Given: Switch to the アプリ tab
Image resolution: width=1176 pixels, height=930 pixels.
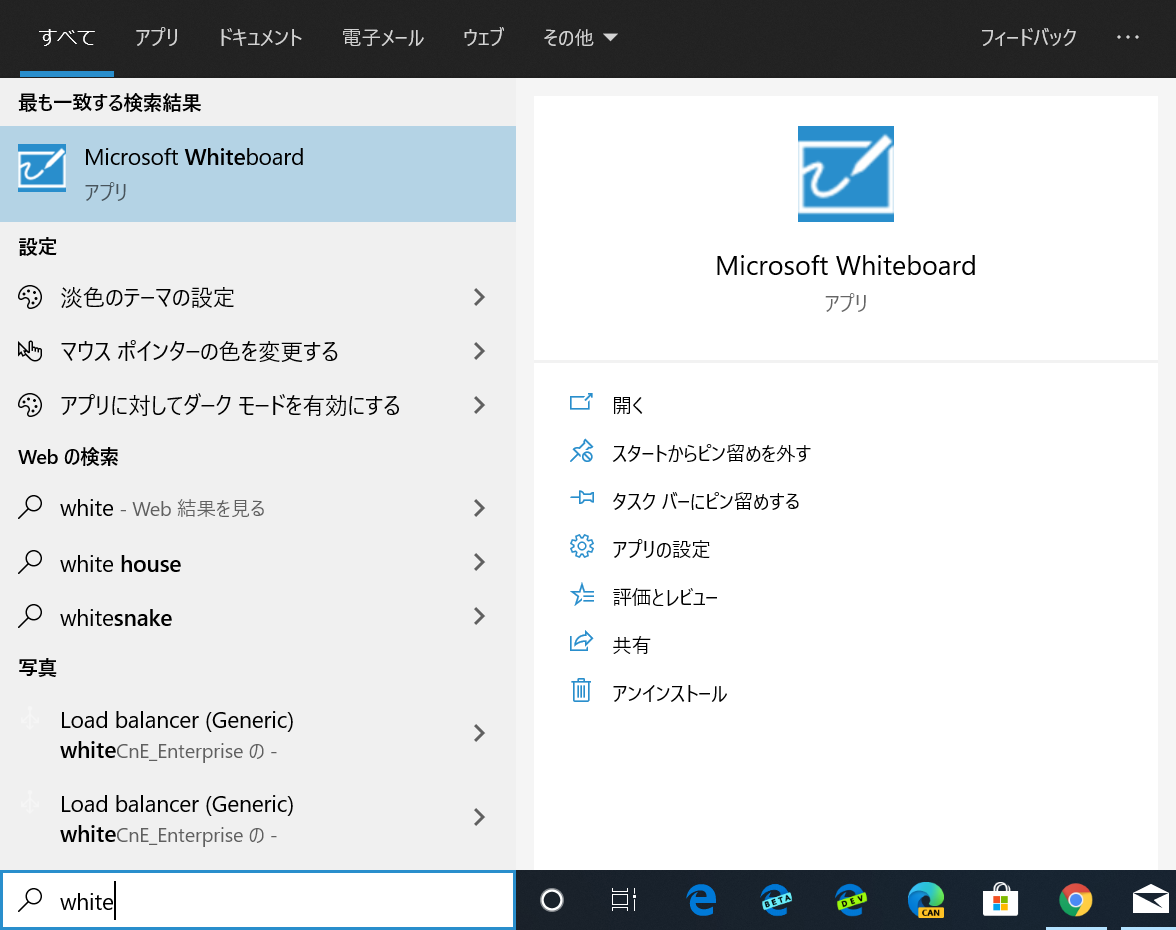Looking at the screenshot, I should [x=156, y=37].
